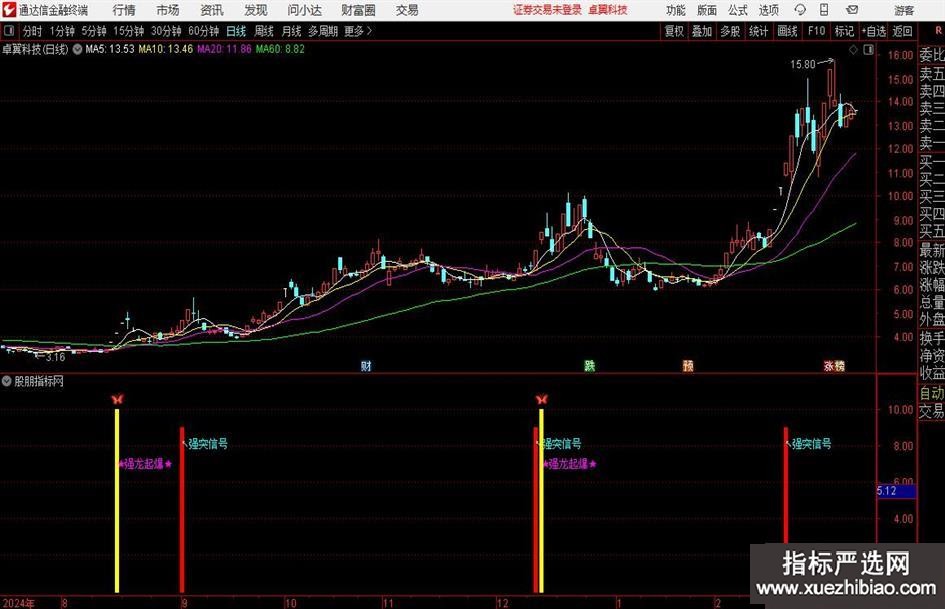Click first red butterfly signal icon
The height and width of the screenshot is (609, 945).
coord(118,399)
